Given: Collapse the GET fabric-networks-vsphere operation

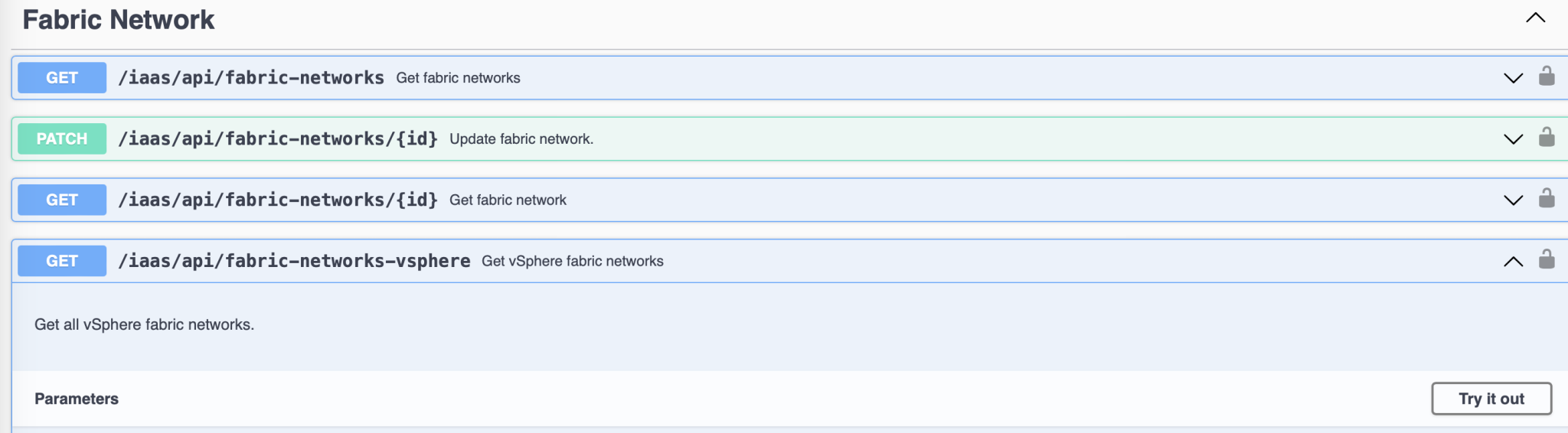Looking at the screenshot, I should [x=1514, y=262].
